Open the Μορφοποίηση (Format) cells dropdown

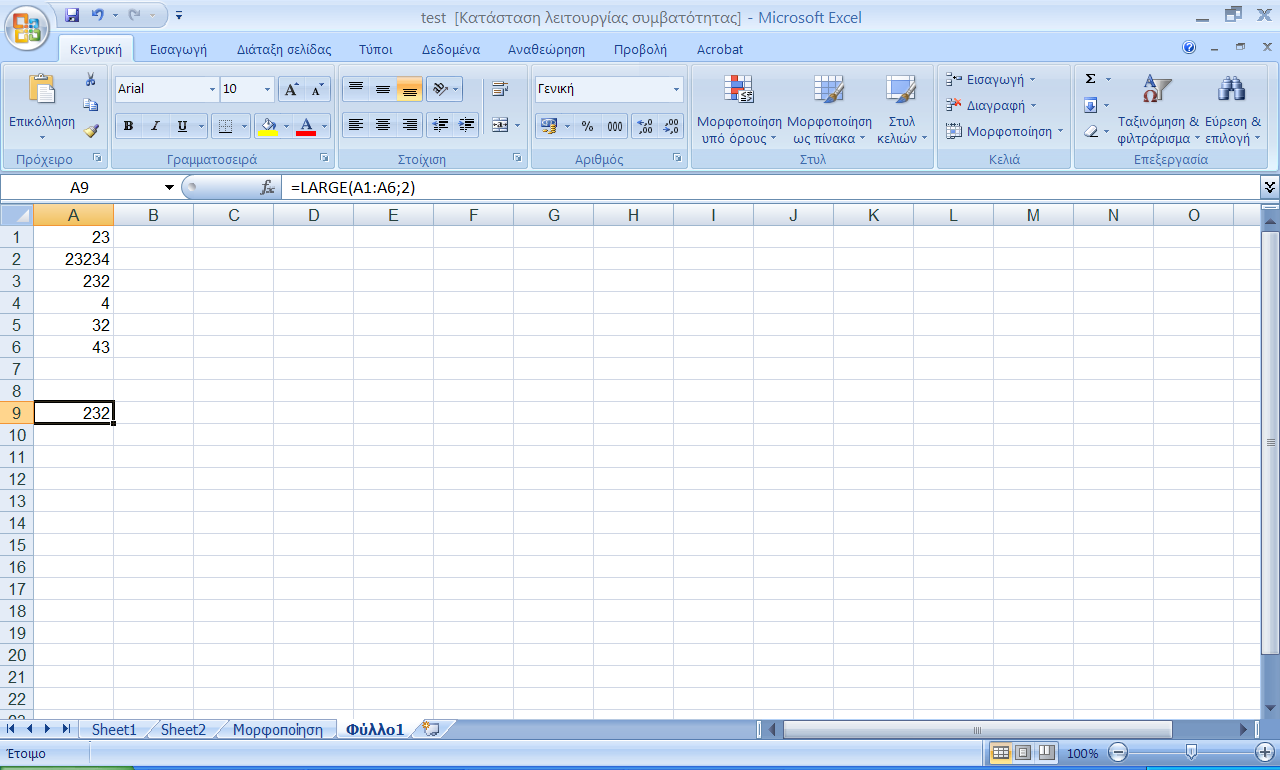(x=1005, y=131)
